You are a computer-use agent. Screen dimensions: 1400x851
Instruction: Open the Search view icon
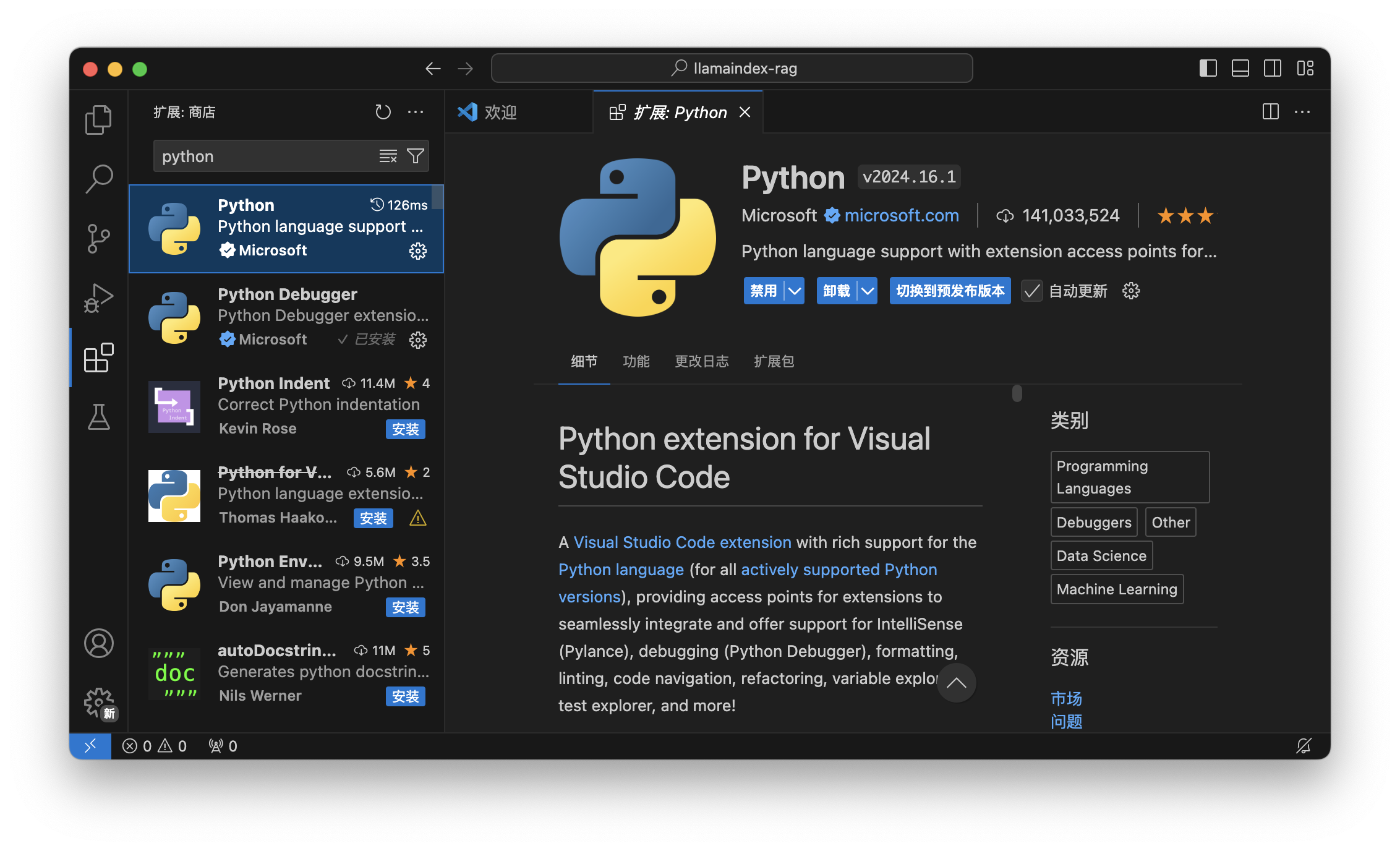[x=98, y=177]
